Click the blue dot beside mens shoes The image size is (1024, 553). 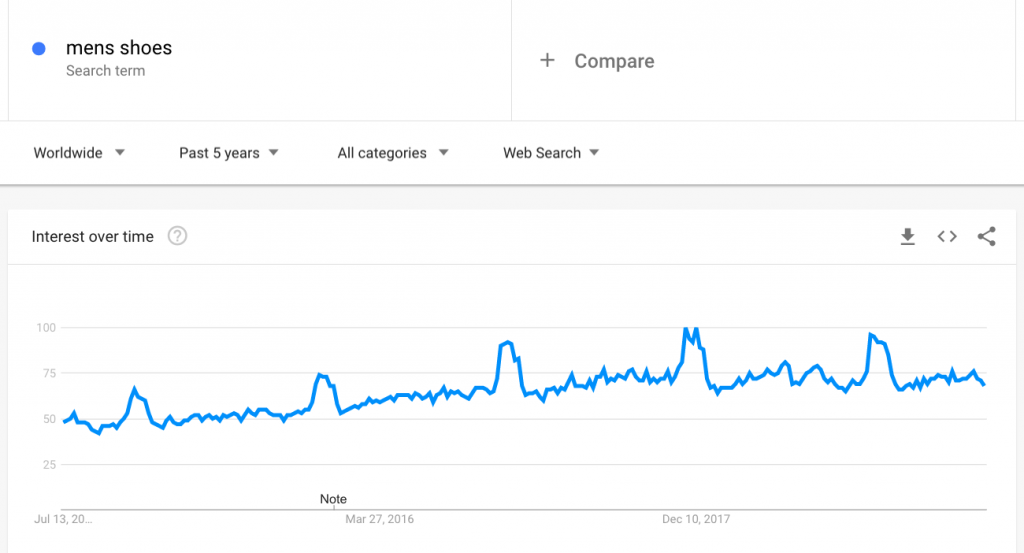coord(39,48)
